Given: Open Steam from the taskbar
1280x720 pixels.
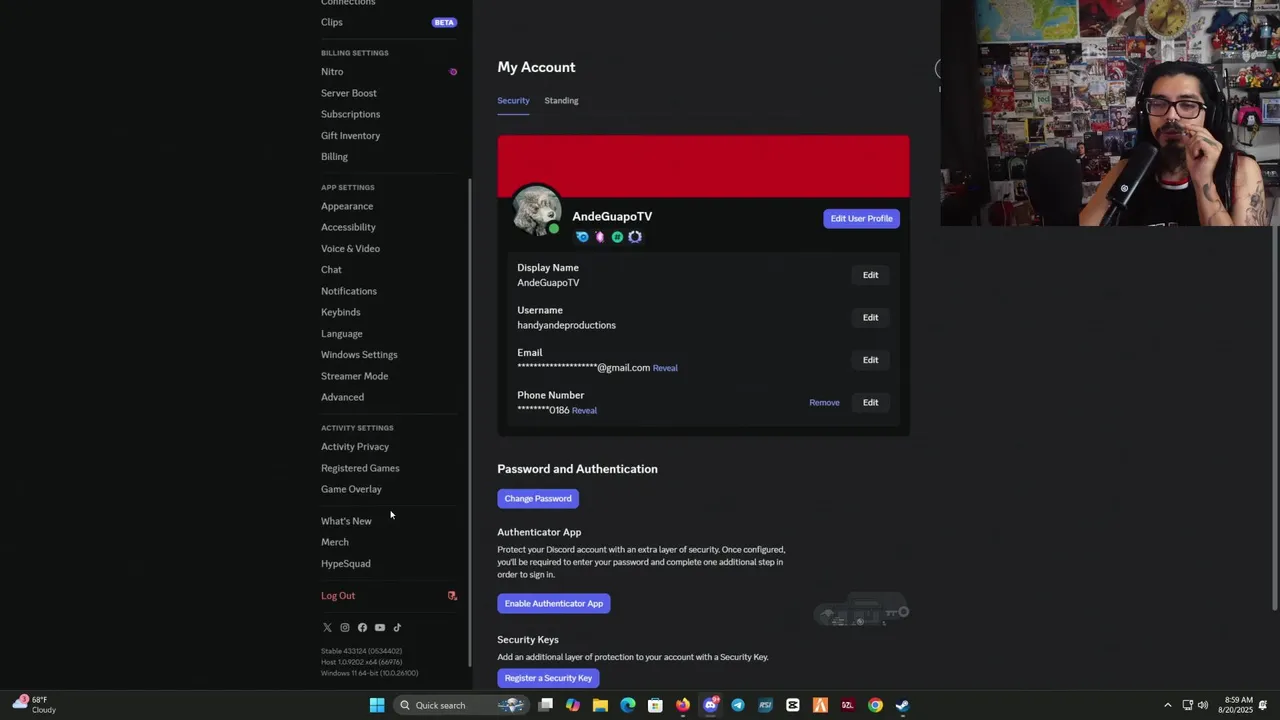Looking at the screenshot, I should pos(902,705).
